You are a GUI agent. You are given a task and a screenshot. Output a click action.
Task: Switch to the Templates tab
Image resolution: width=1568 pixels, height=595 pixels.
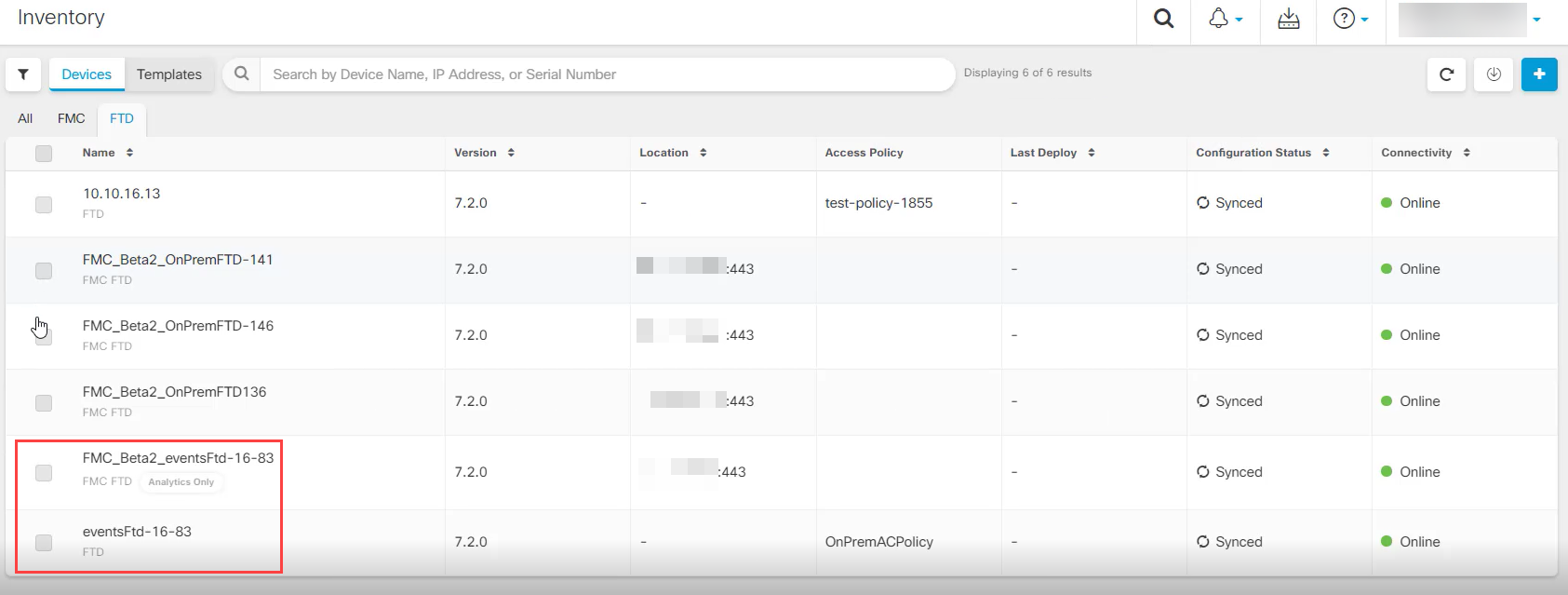pos(168,74)
